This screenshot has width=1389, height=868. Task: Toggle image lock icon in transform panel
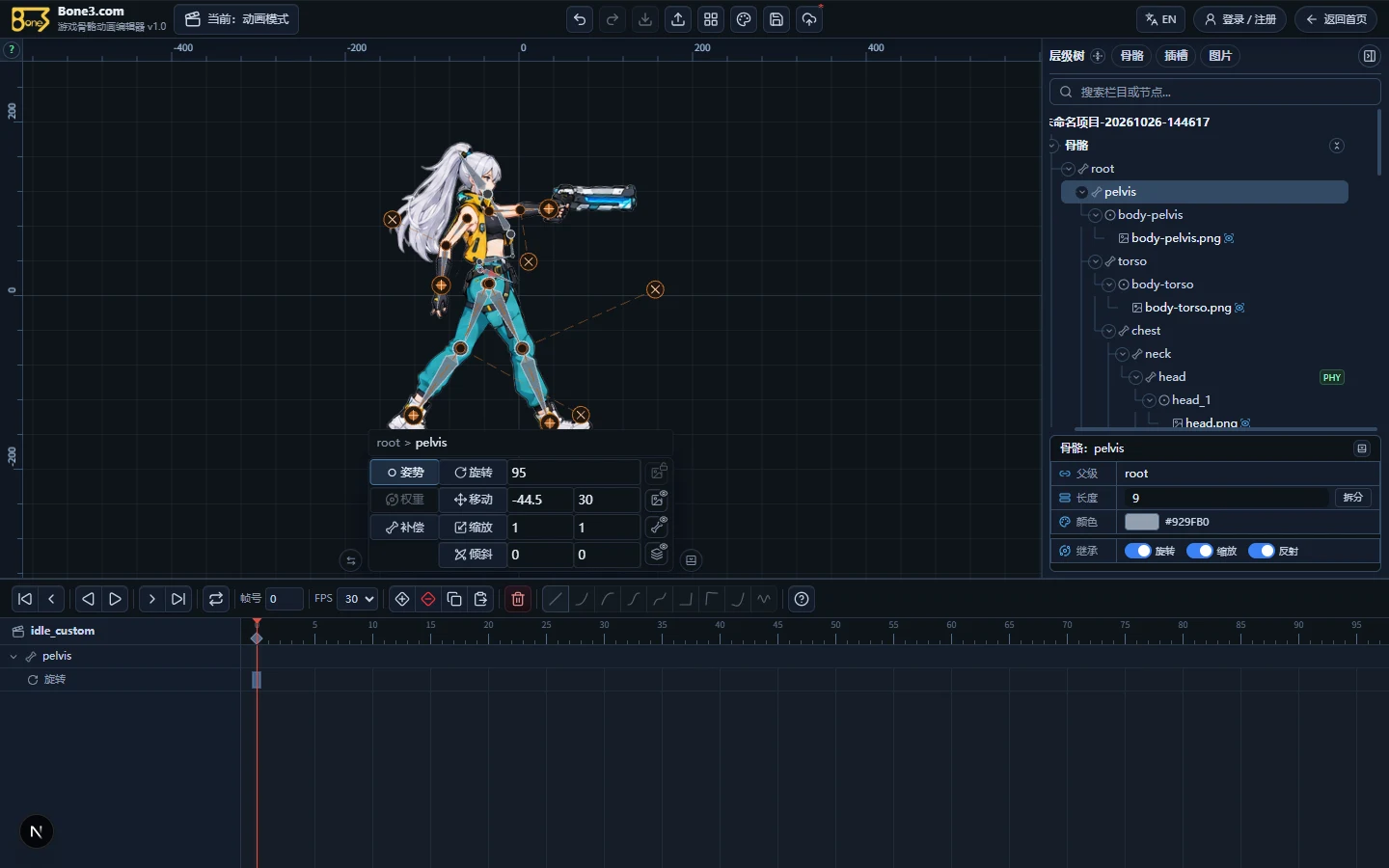pos(658,472)
